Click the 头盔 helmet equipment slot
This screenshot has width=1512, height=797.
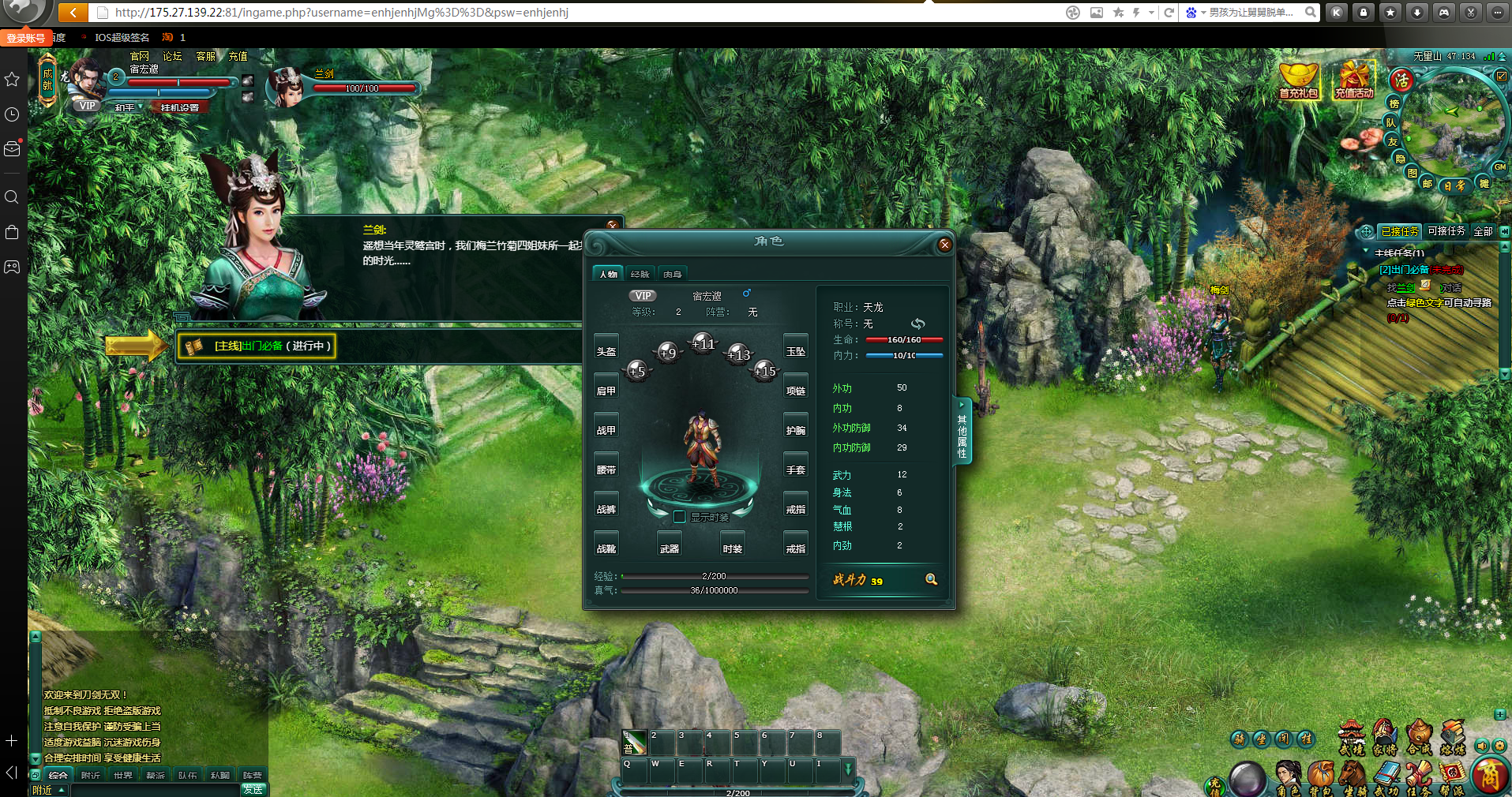pyautogui.click(x=606, y=346)
